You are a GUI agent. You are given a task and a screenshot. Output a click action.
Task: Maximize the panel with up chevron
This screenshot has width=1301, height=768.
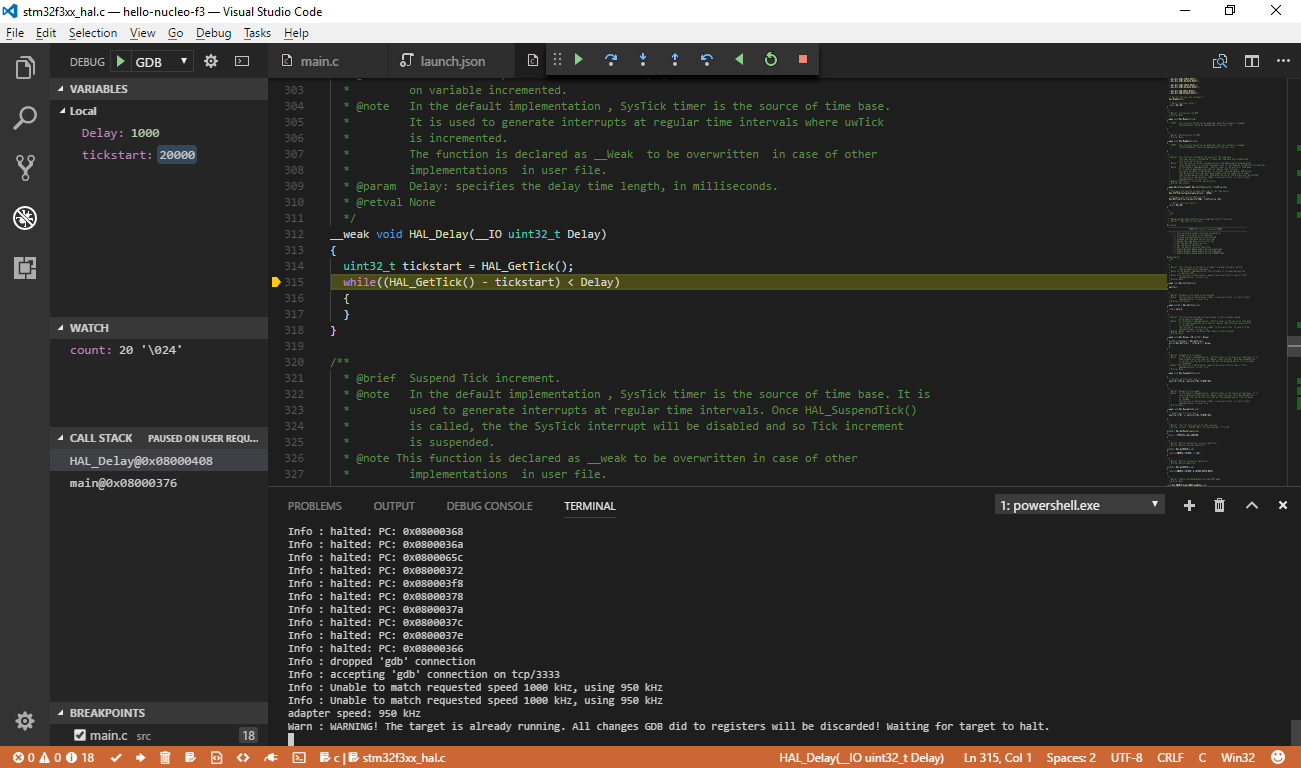pos(1251,505)
